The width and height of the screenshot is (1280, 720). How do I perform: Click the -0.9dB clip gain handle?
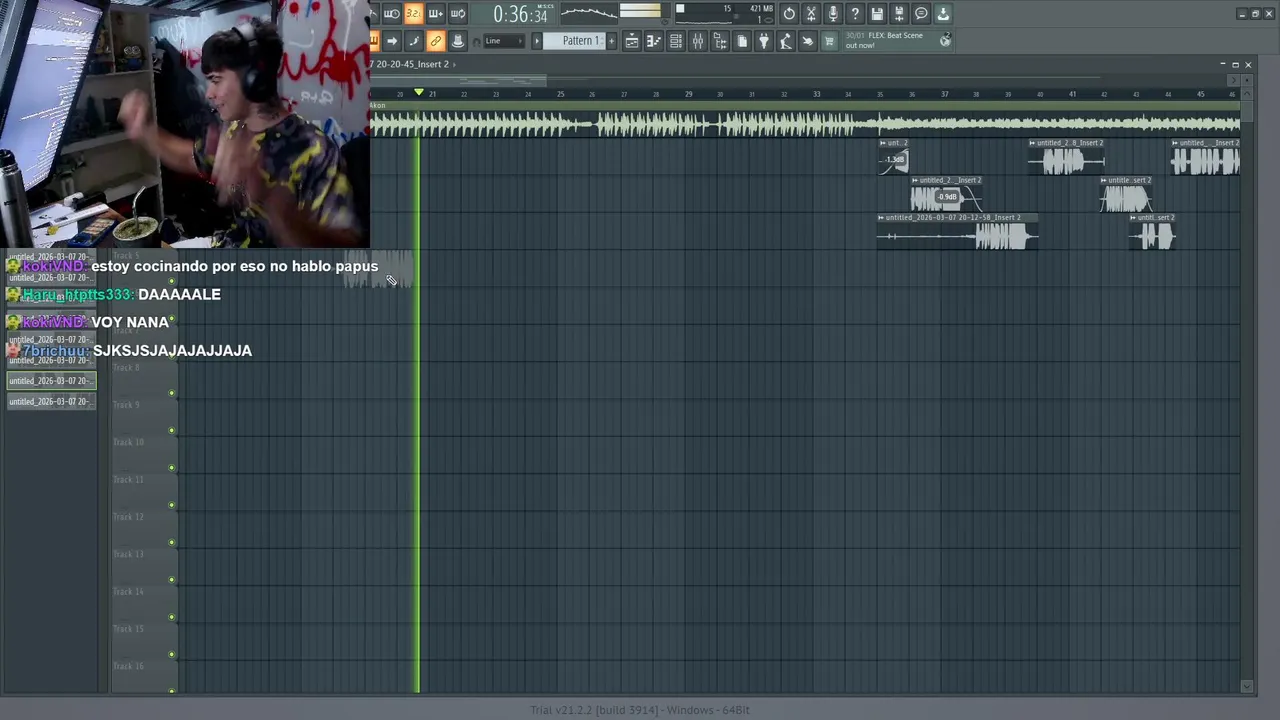947,197
